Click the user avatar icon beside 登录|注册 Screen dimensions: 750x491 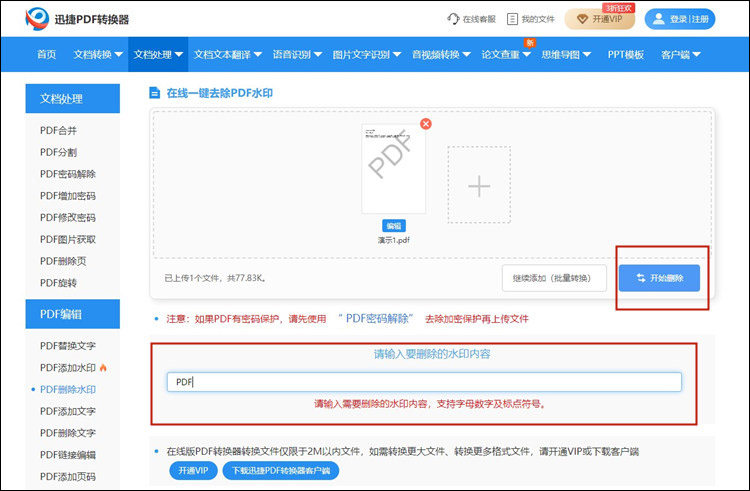coord(659,19)
